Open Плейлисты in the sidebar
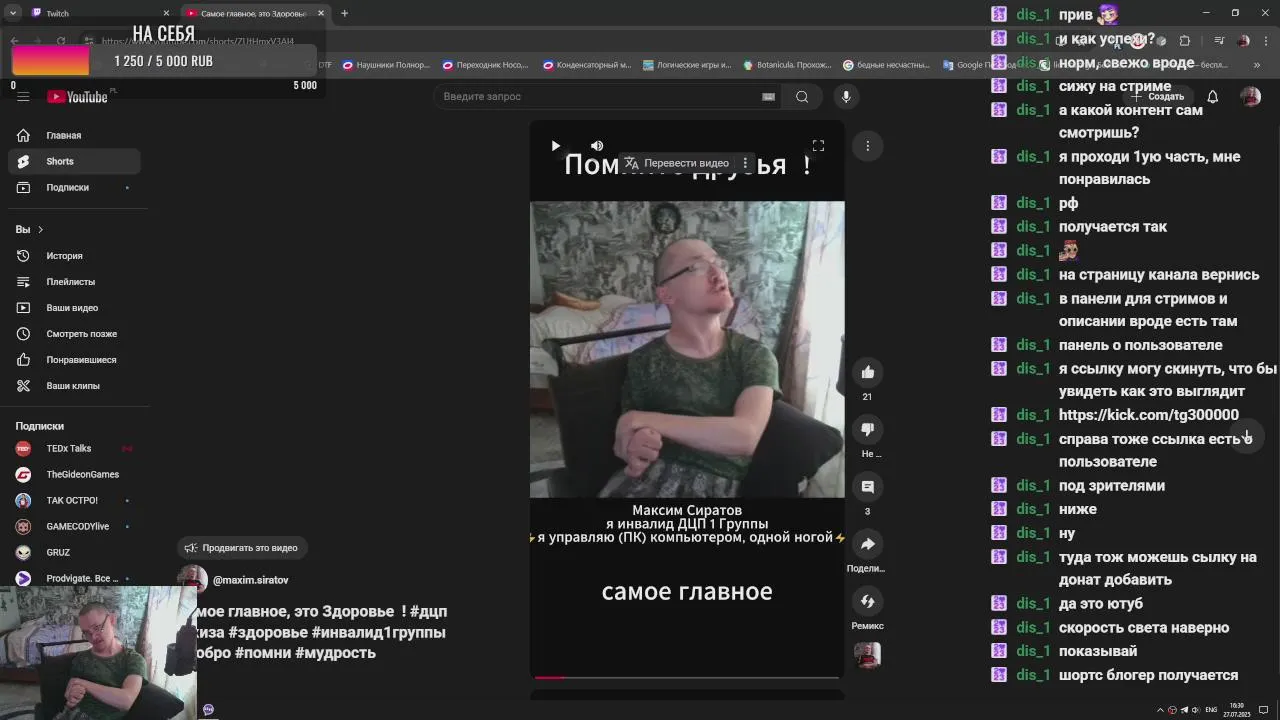This screenshot has width=1280, height=720. click(x=75, y=282)
